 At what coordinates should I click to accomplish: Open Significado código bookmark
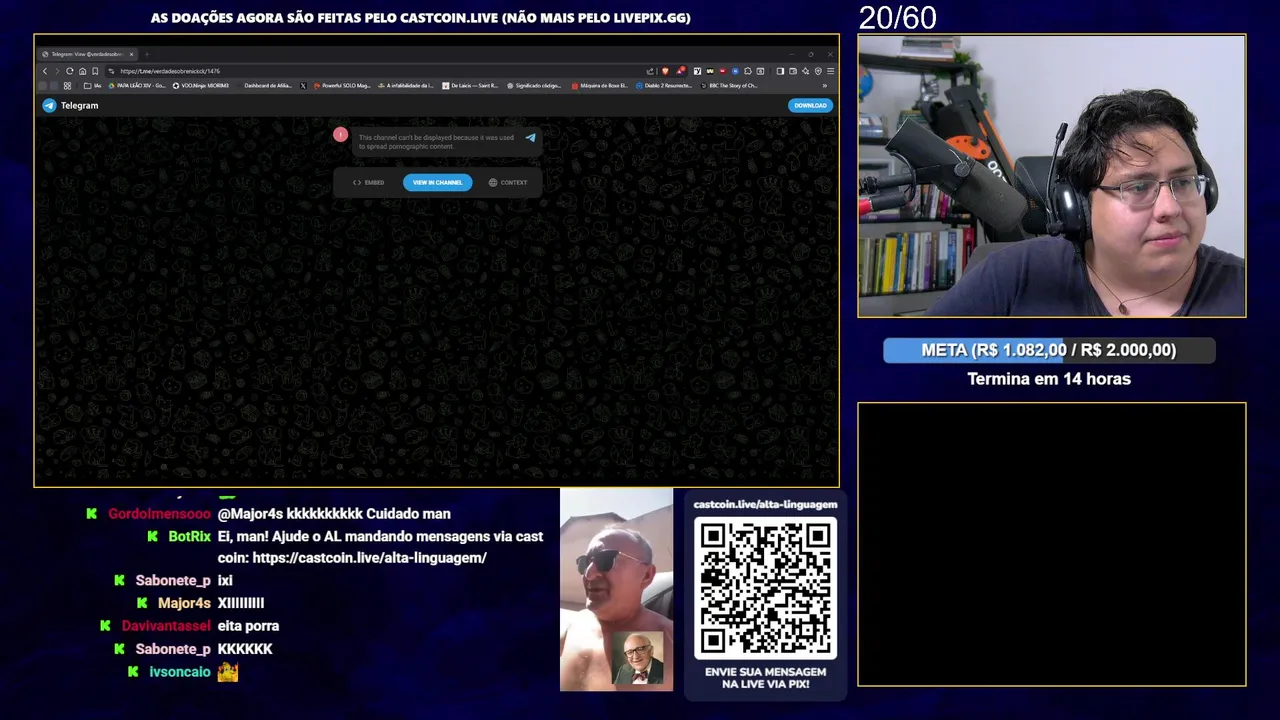(x=535, y=86)
